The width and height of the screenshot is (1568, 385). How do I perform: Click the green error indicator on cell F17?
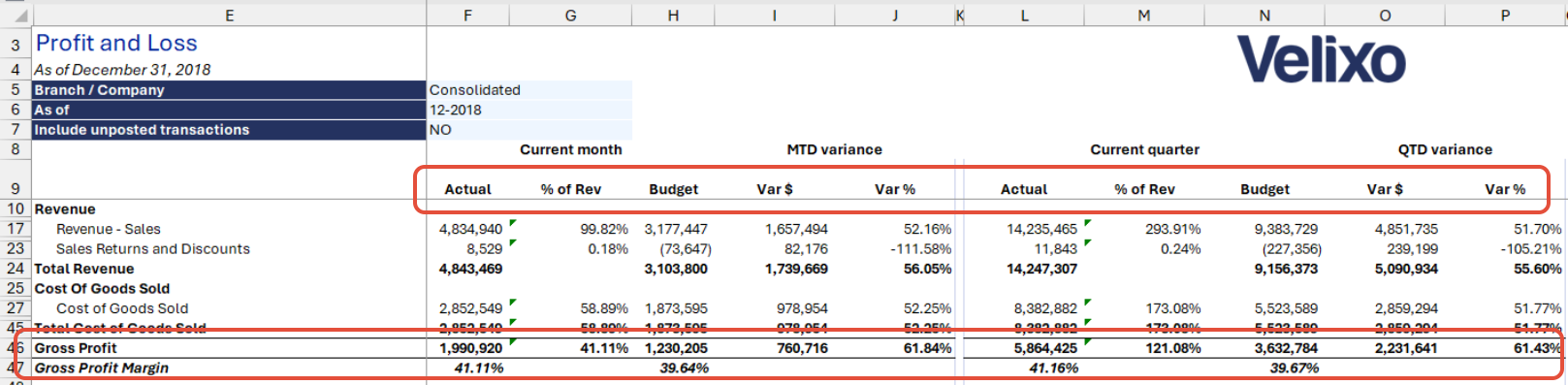pos(513,223)
